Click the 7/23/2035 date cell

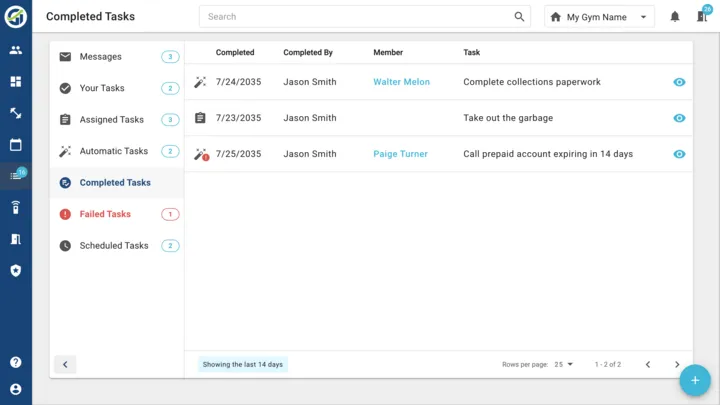[x=238, y=118]
